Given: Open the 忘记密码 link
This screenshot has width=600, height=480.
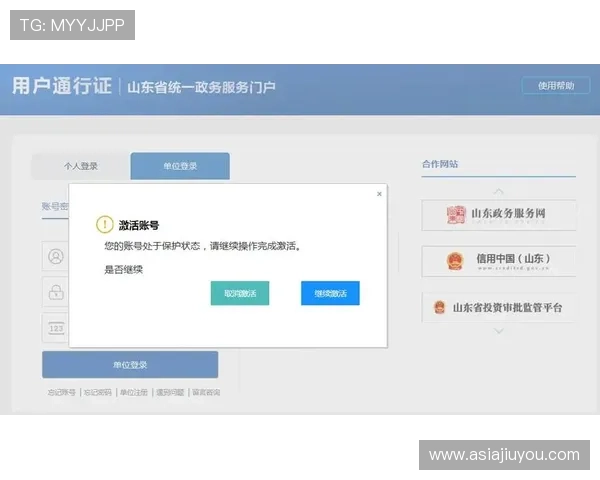Looking at the screenshot, I should pyautogui.click(x=98, y=392).
